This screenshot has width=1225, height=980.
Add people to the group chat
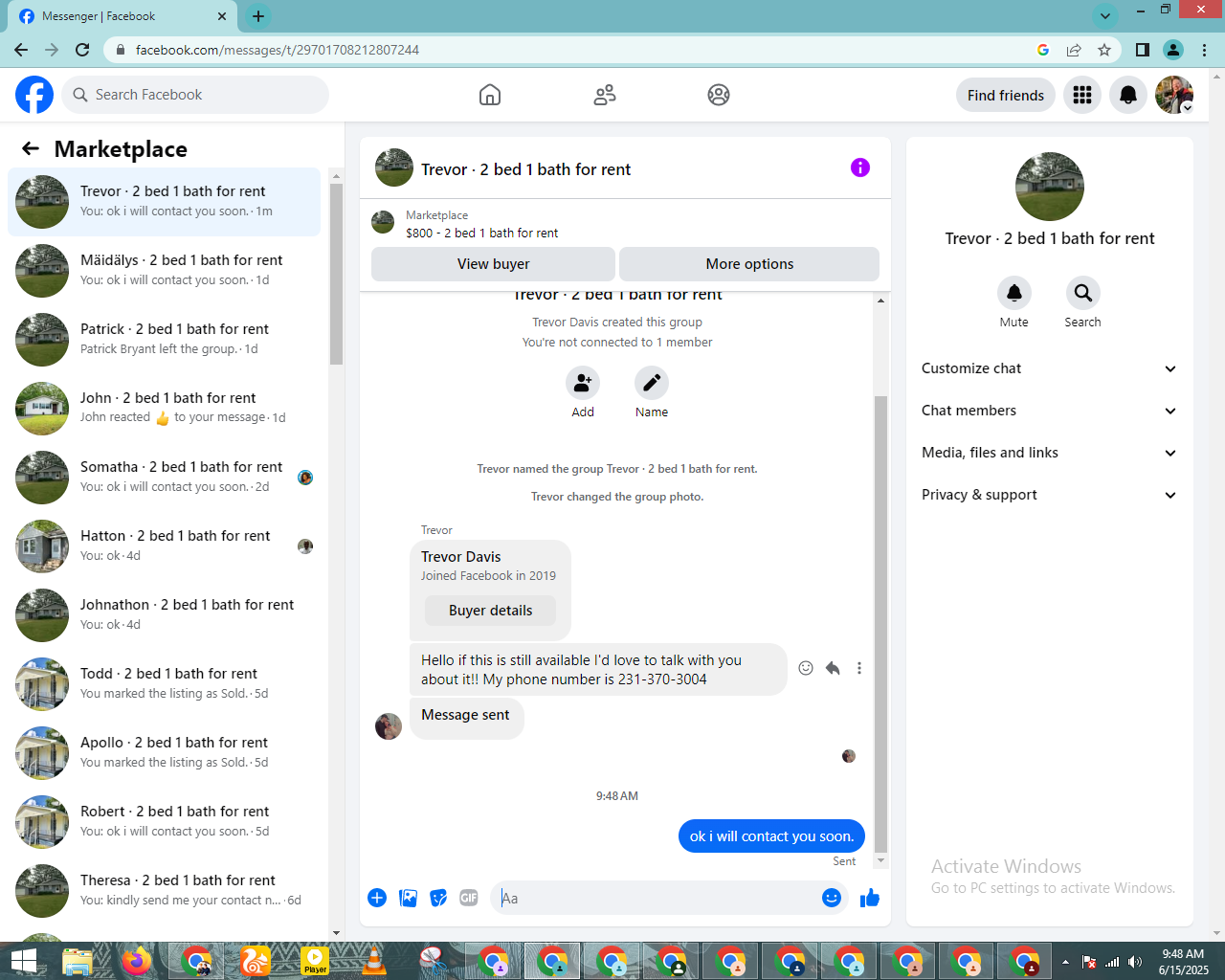[582, 383]
